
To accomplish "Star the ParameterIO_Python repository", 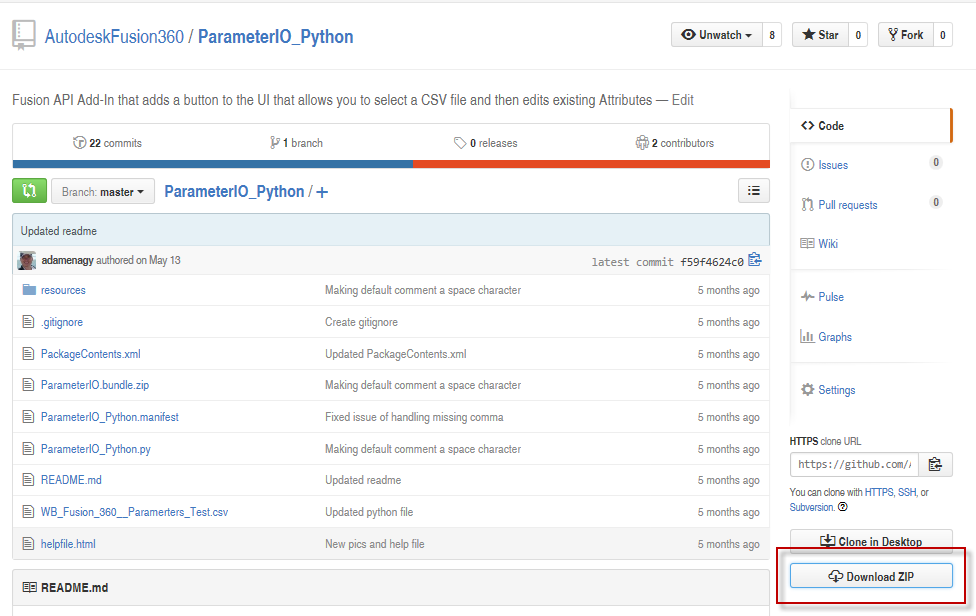I will 820,35.
